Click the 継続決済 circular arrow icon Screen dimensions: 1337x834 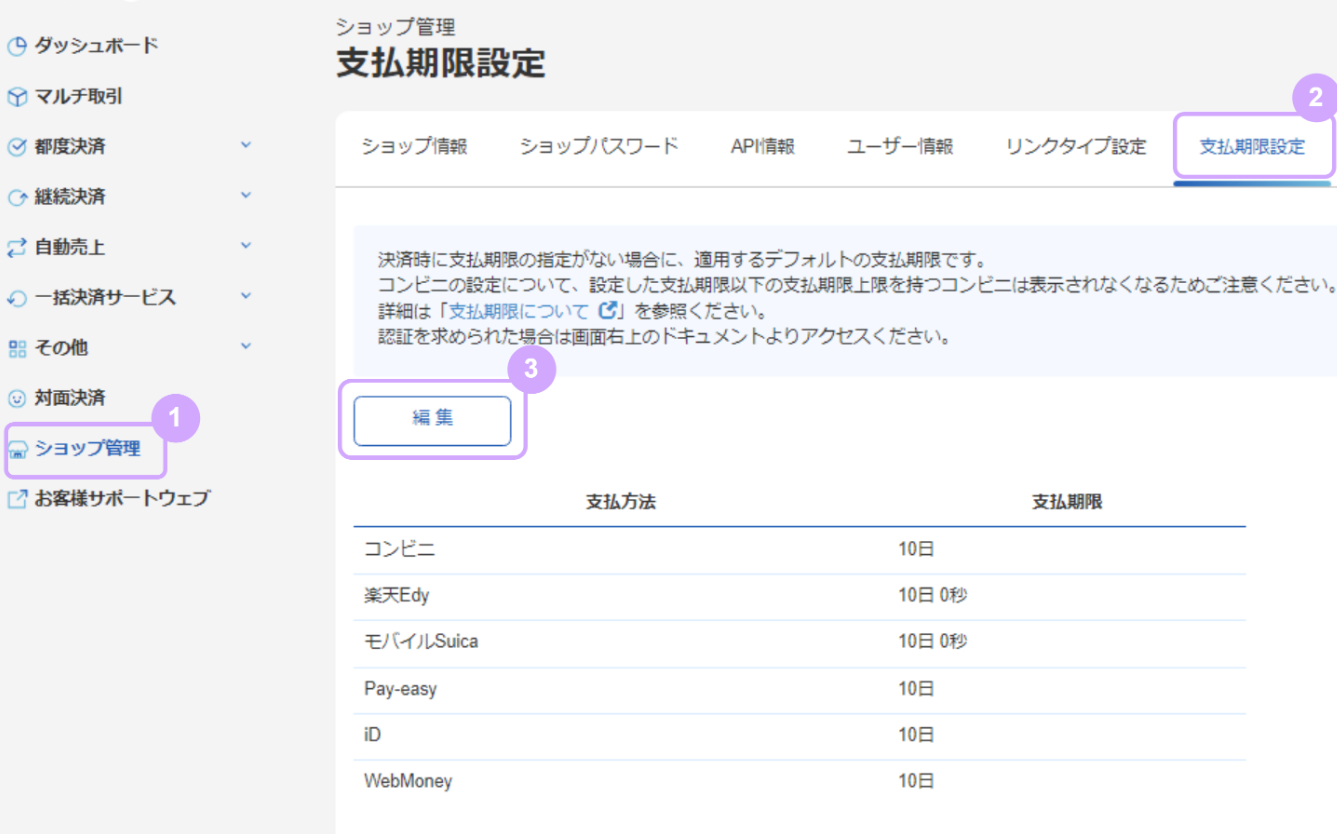(17, 195)
